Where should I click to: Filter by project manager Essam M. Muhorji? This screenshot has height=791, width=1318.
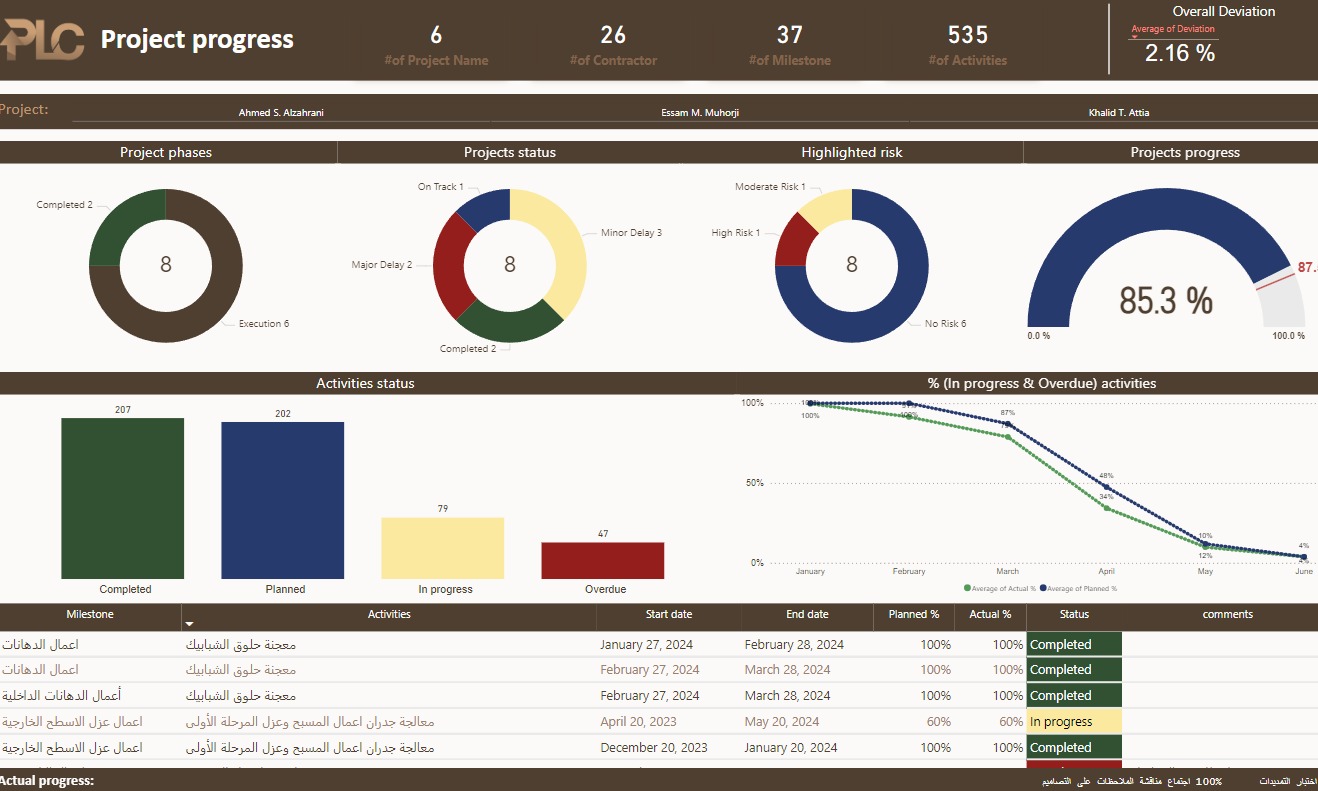click(700, 113)
